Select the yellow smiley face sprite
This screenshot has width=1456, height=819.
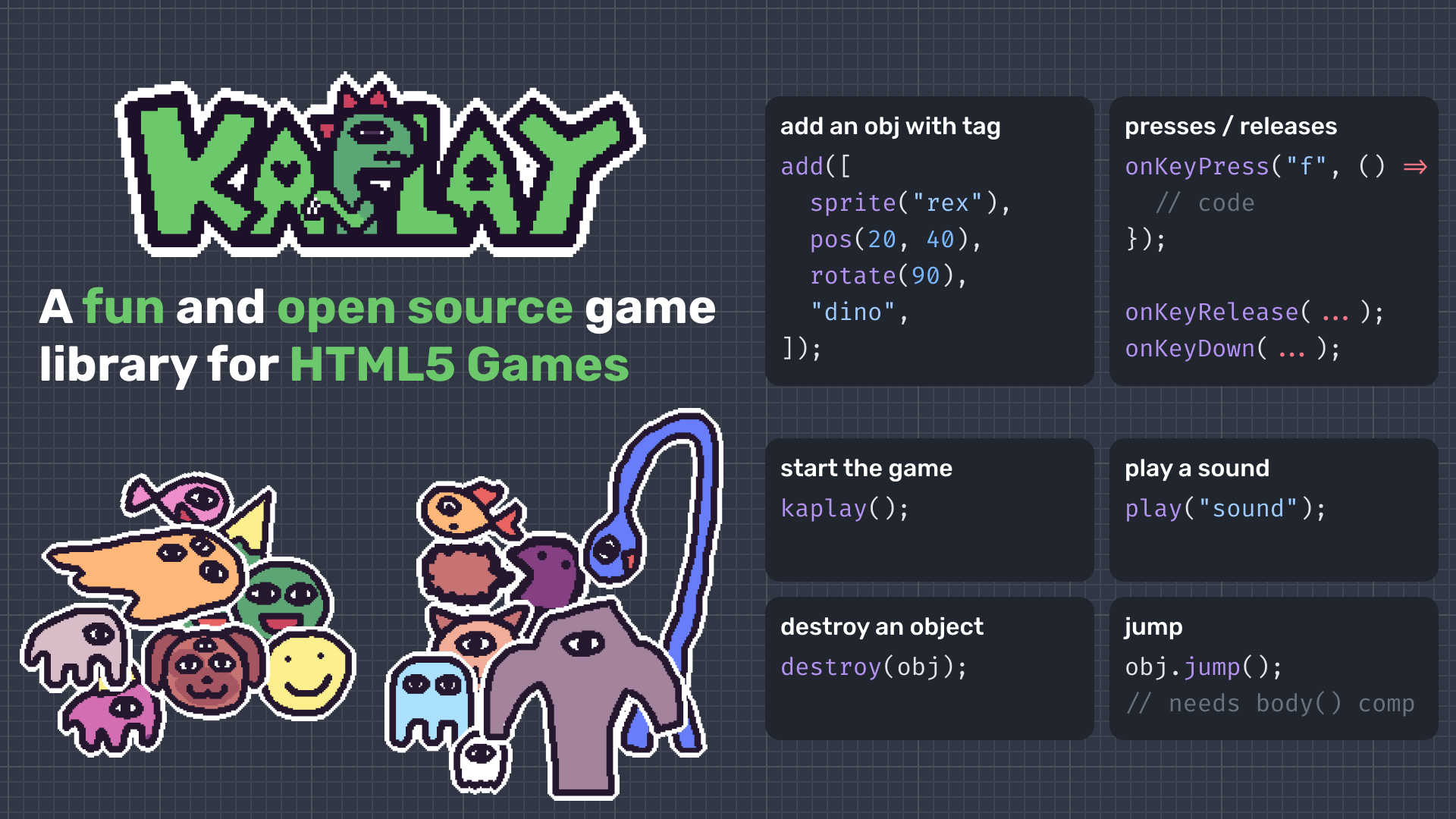(309, 673)
